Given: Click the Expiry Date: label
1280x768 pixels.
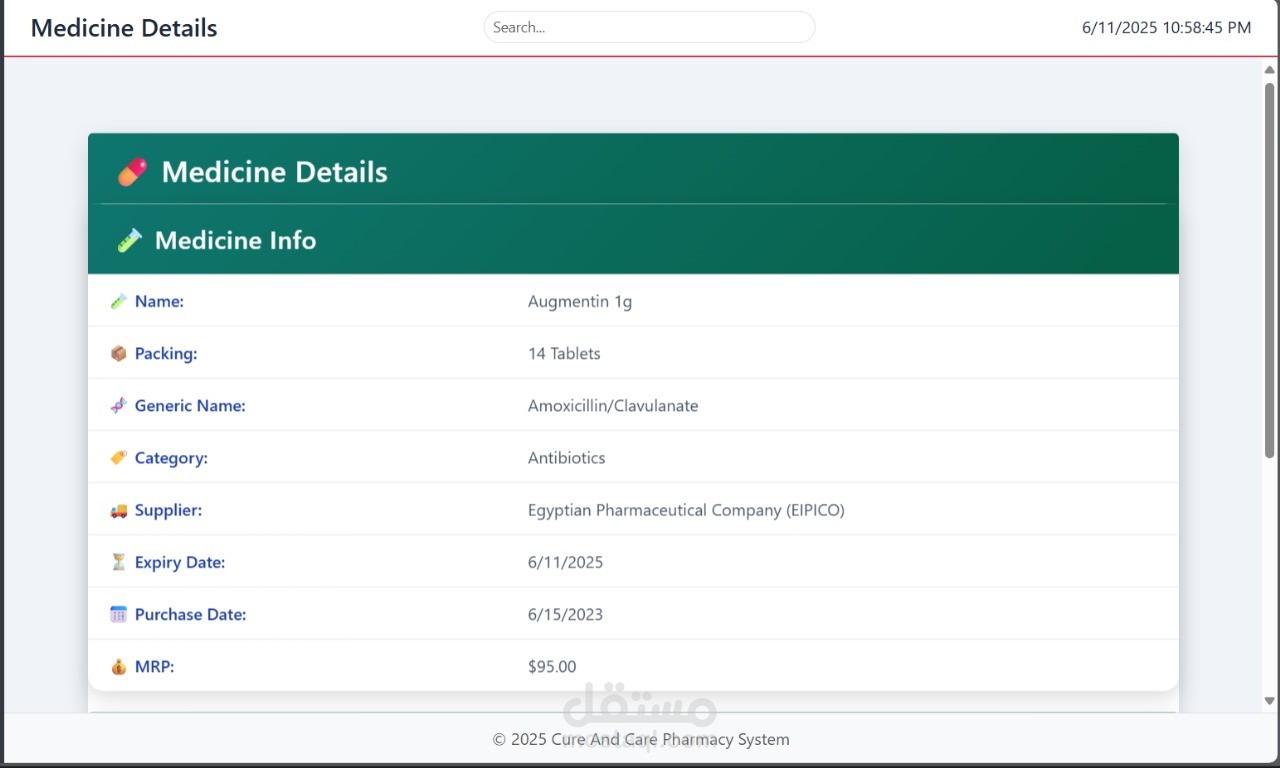Looking at the screenshot, I should point(180,562).
